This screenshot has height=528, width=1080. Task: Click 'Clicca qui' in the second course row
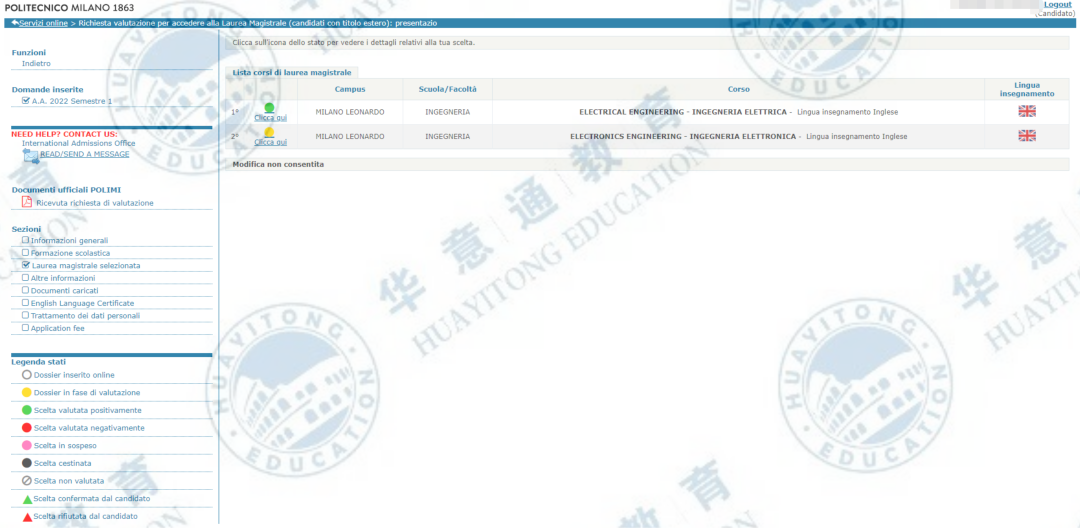coord(270,142)
